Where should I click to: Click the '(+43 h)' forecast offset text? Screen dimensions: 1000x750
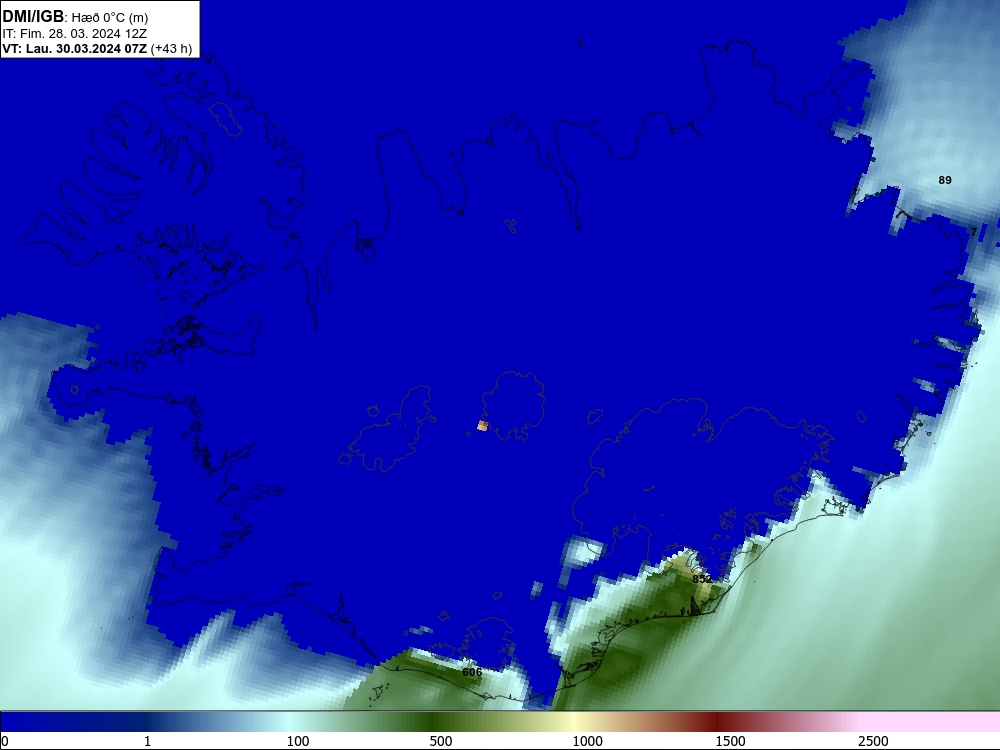(171, 49)
